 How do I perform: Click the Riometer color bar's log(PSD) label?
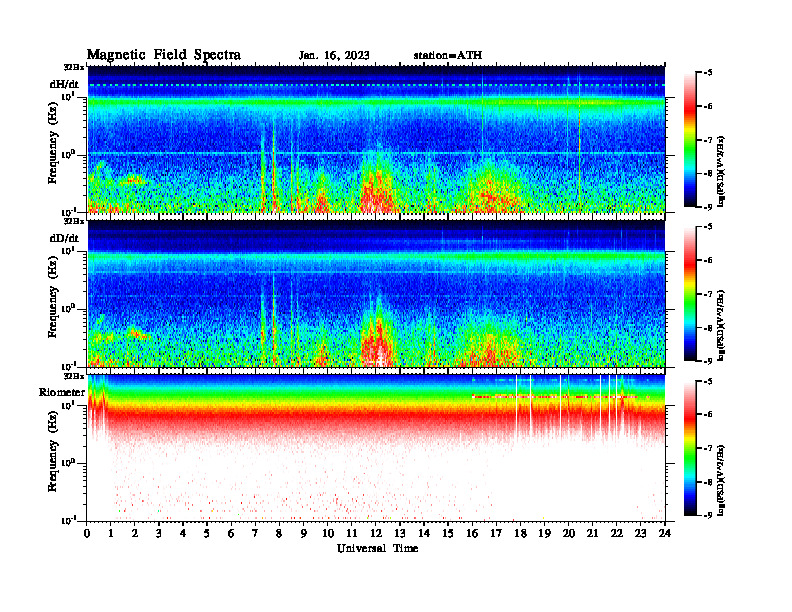pos(721,480)
